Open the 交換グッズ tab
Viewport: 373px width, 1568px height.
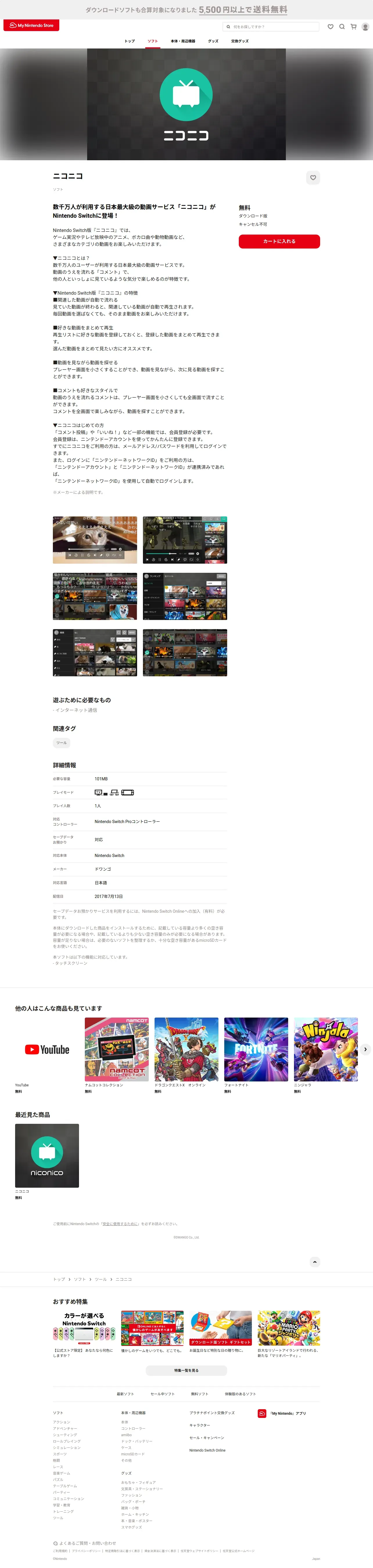240,42
